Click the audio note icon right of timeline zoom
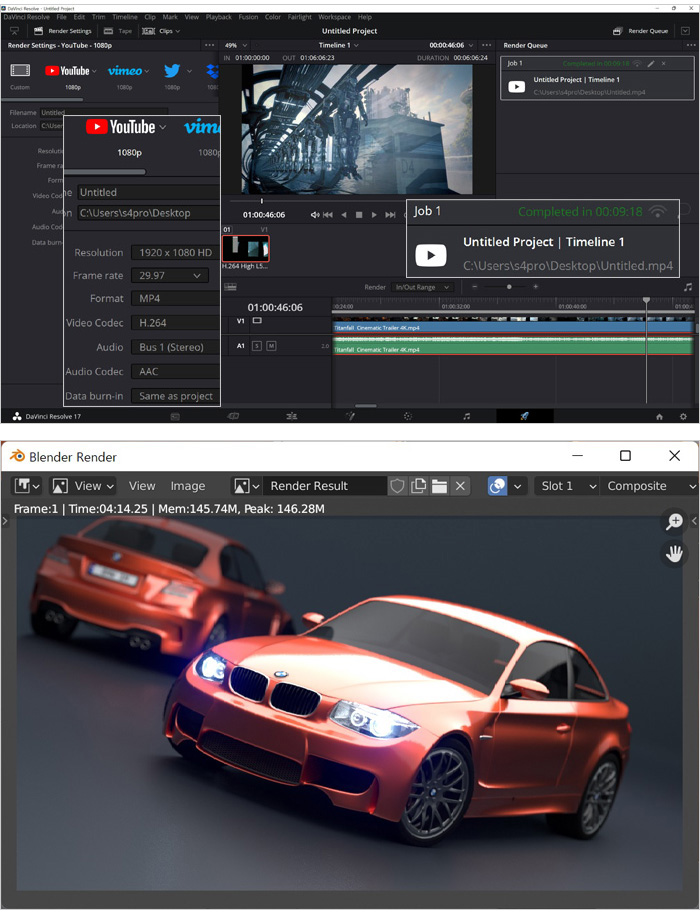700x915 pixels. [x=688, y=287]
